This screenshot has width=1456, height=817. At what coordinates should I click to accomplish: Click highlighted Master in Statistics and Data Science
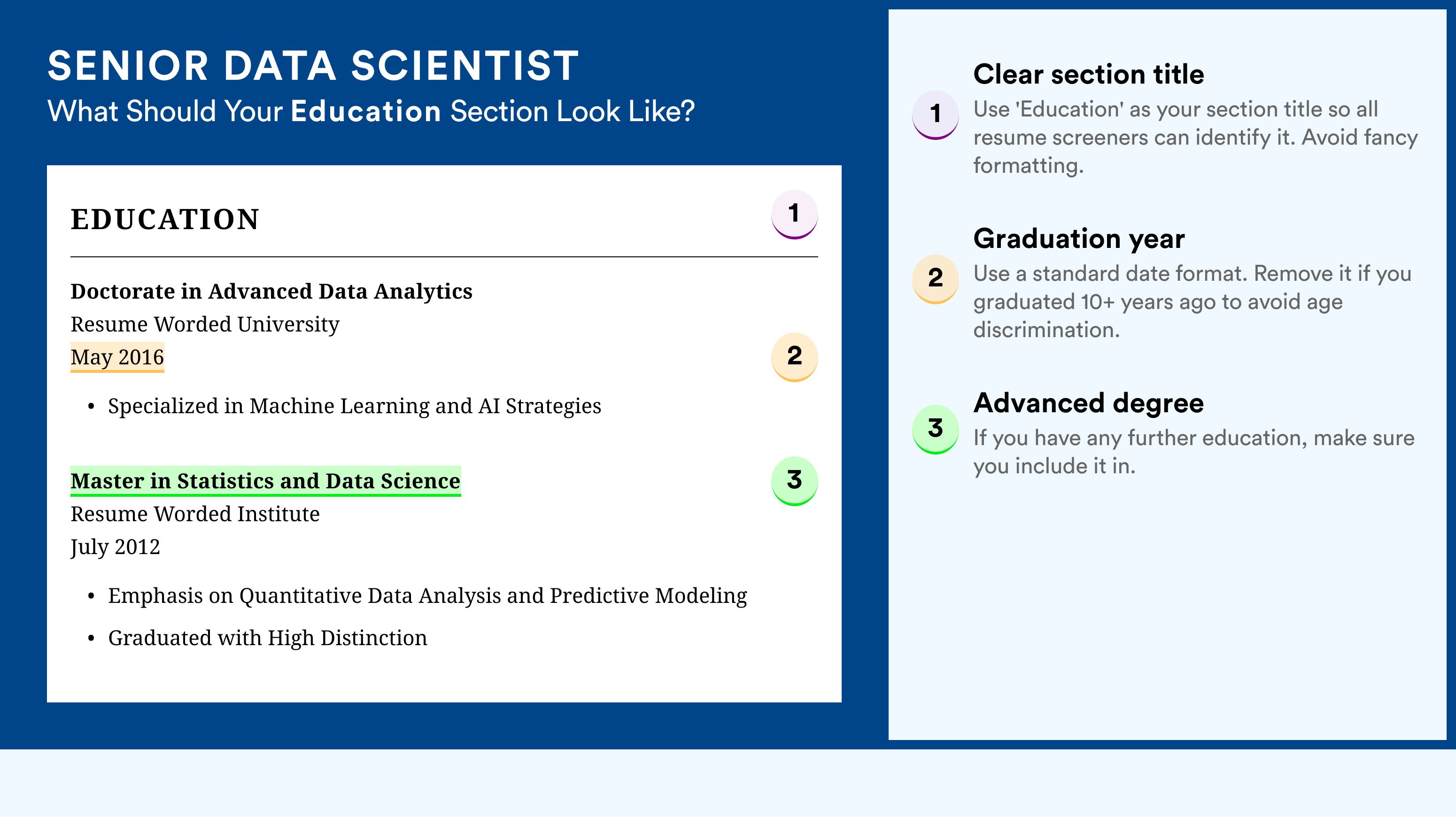266,481
